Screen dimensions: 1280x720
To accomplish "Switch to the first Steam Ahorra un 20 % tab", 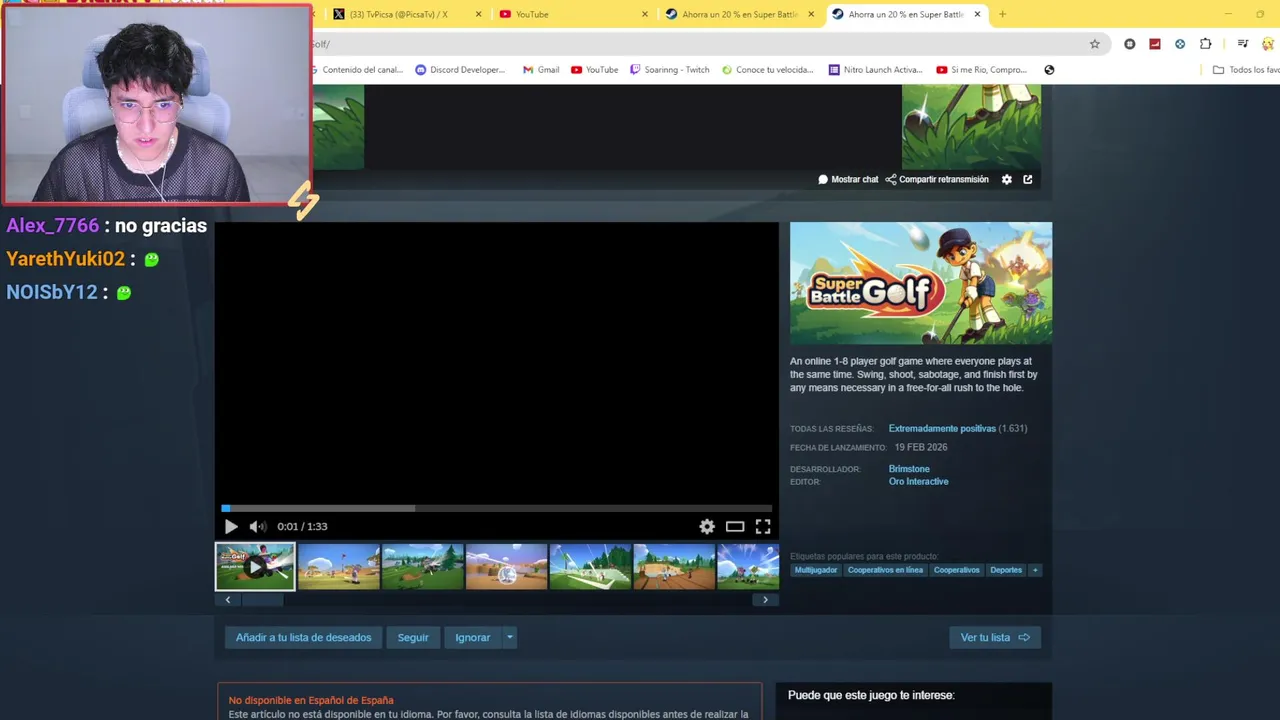I will point(738,14).
